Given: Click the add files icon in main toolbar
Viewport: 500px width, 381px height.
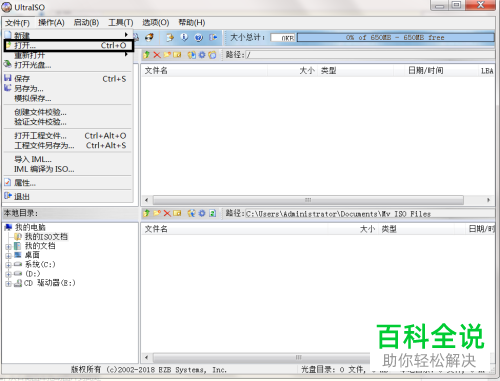Looking at the screenshot, I should [x=170, y=37].
